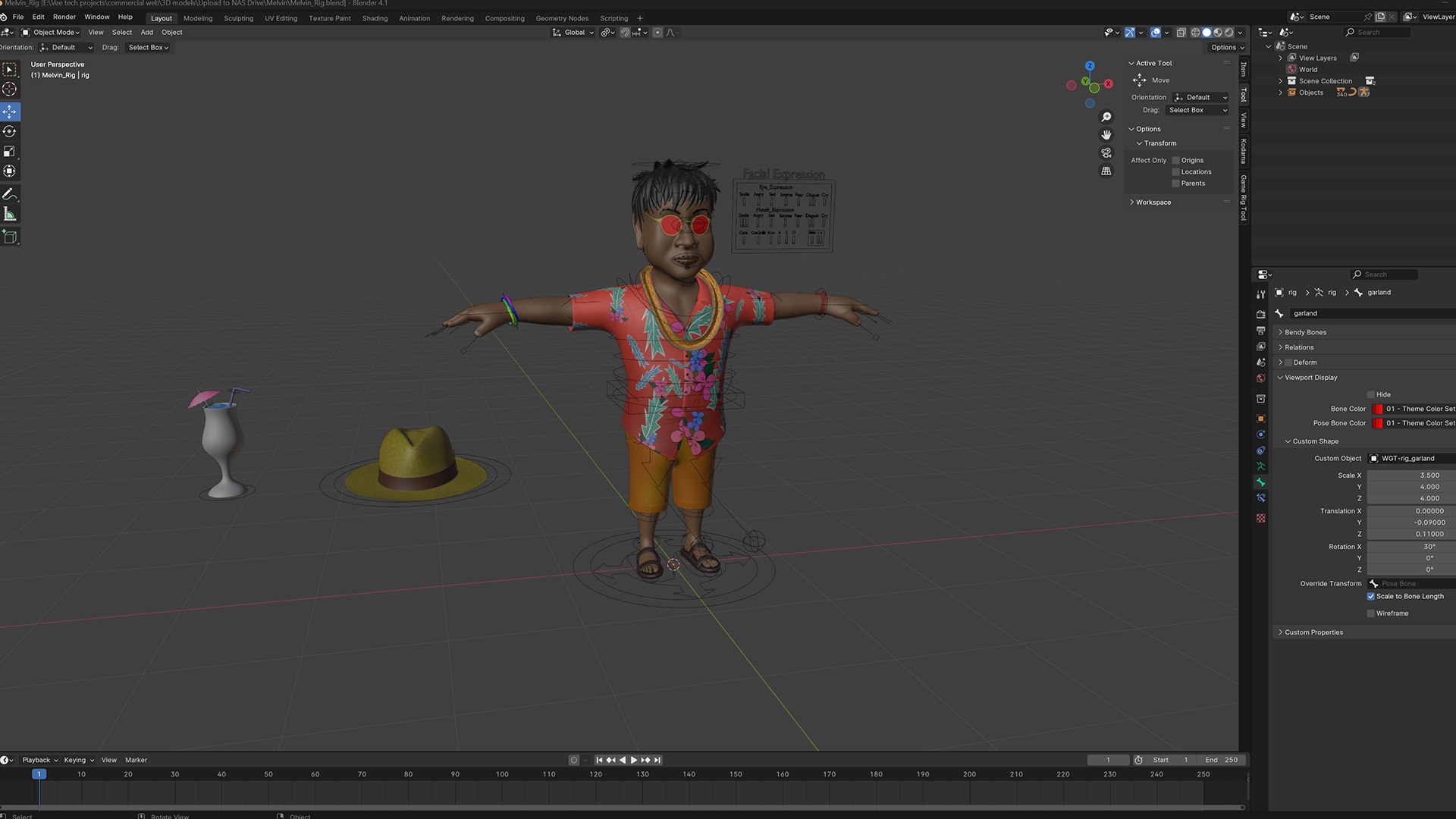
Task: Open the Keying popover in timeline
Action: pyautogui.click(x=79, y=761)
